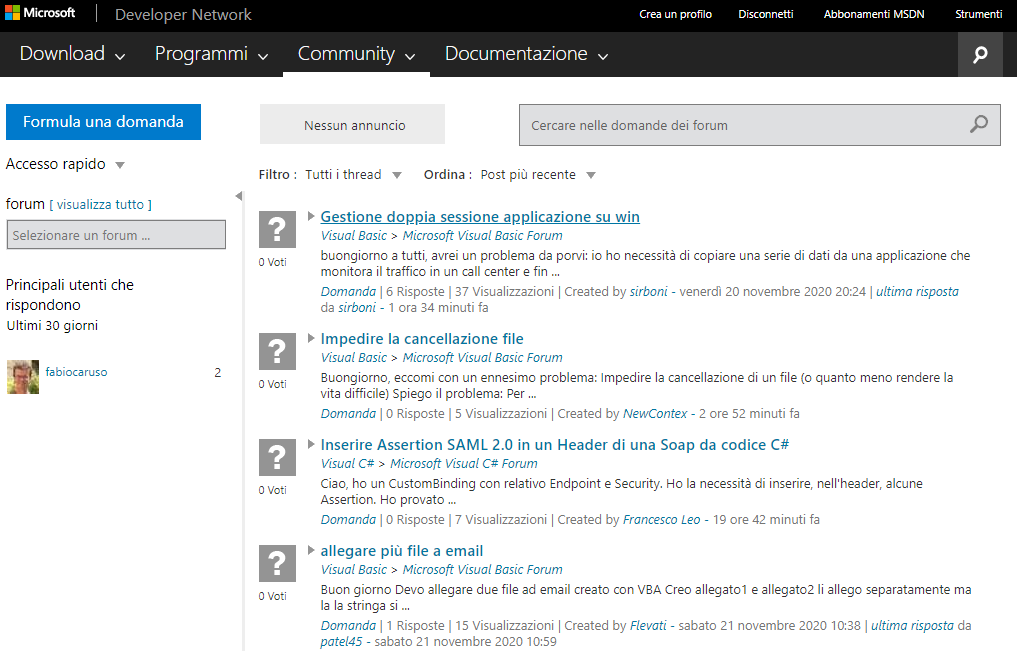Click ultima risposta link in first thread
The width and height of the screenshot is (1017, 651).
(x=917, y=292)
